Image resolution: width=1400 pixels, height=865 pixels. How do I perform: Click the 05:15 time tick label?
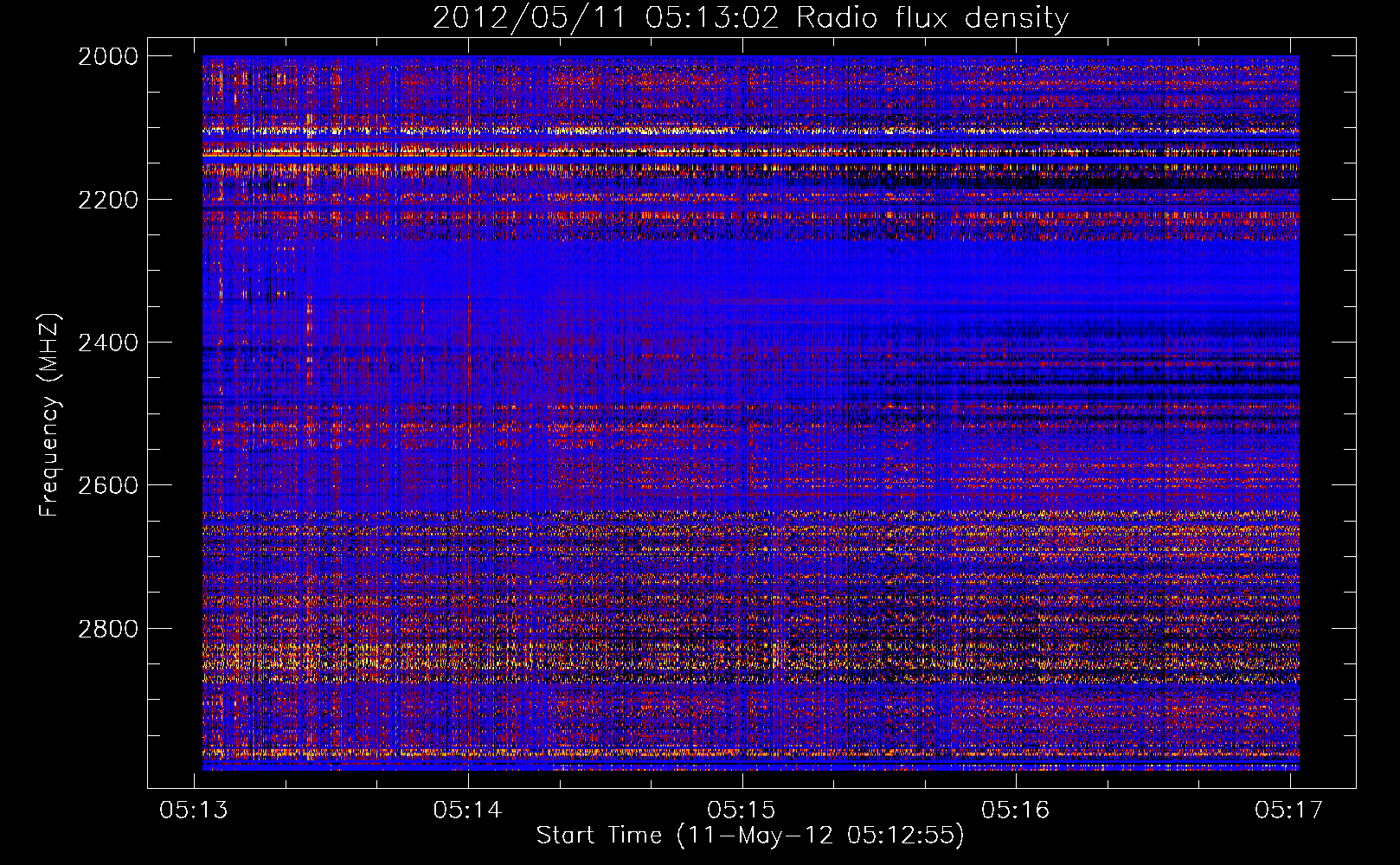[742, 810]
